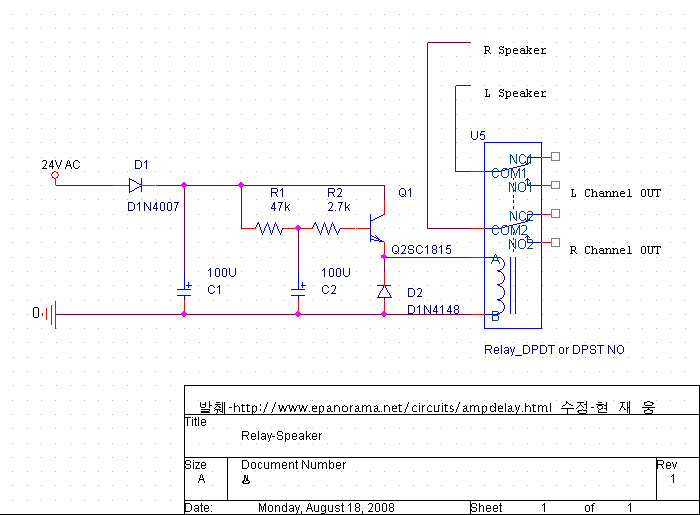
Task: Click the D1N4148 diode part name
Action: coord(433,309)
